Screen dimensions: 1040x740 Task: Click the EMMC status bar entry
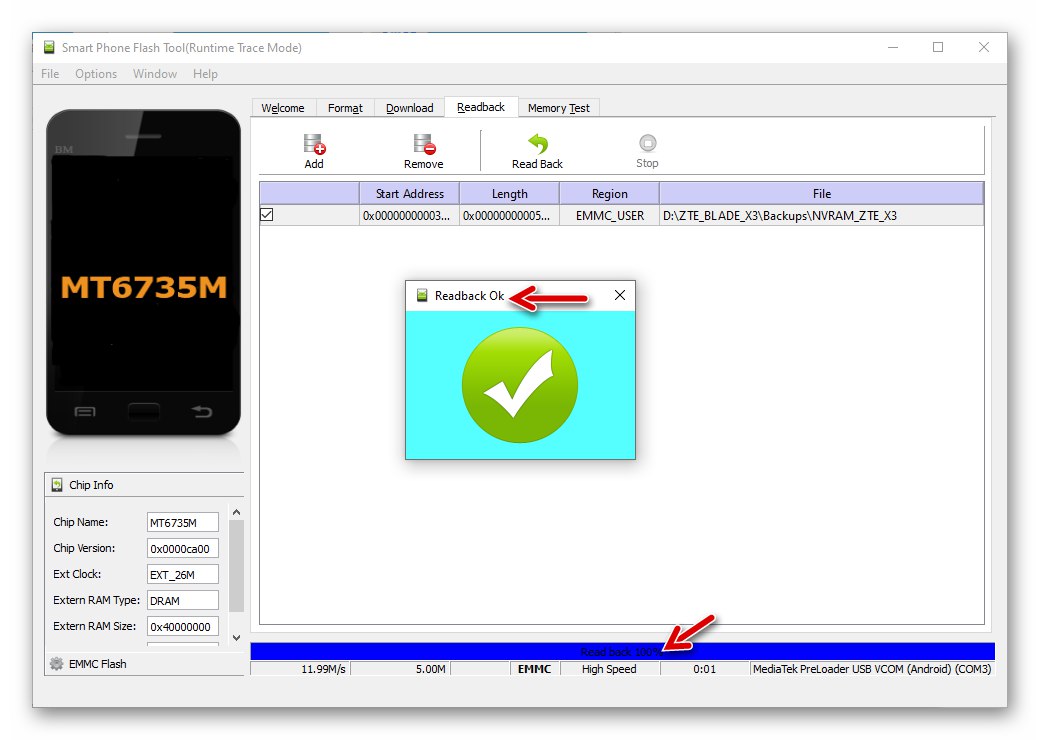pos(535,669)
